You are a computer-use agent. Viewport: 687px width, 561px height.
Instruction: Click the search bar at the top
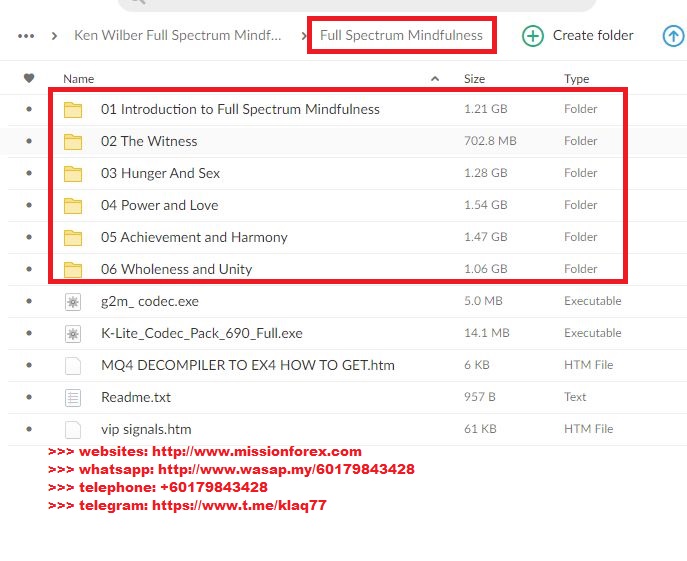357,4
